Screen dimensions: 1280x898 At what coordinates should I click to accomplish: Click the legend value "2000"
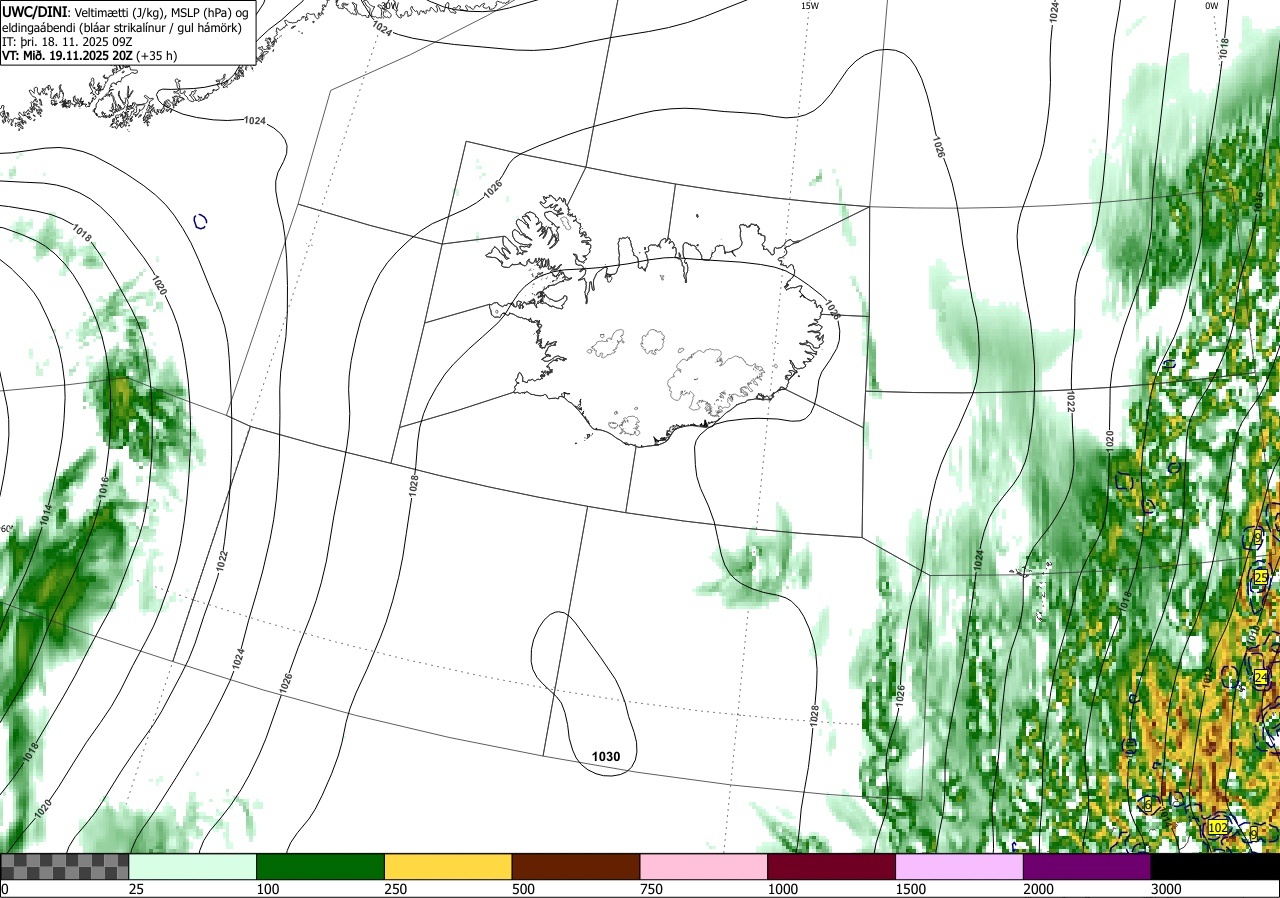1038,889
